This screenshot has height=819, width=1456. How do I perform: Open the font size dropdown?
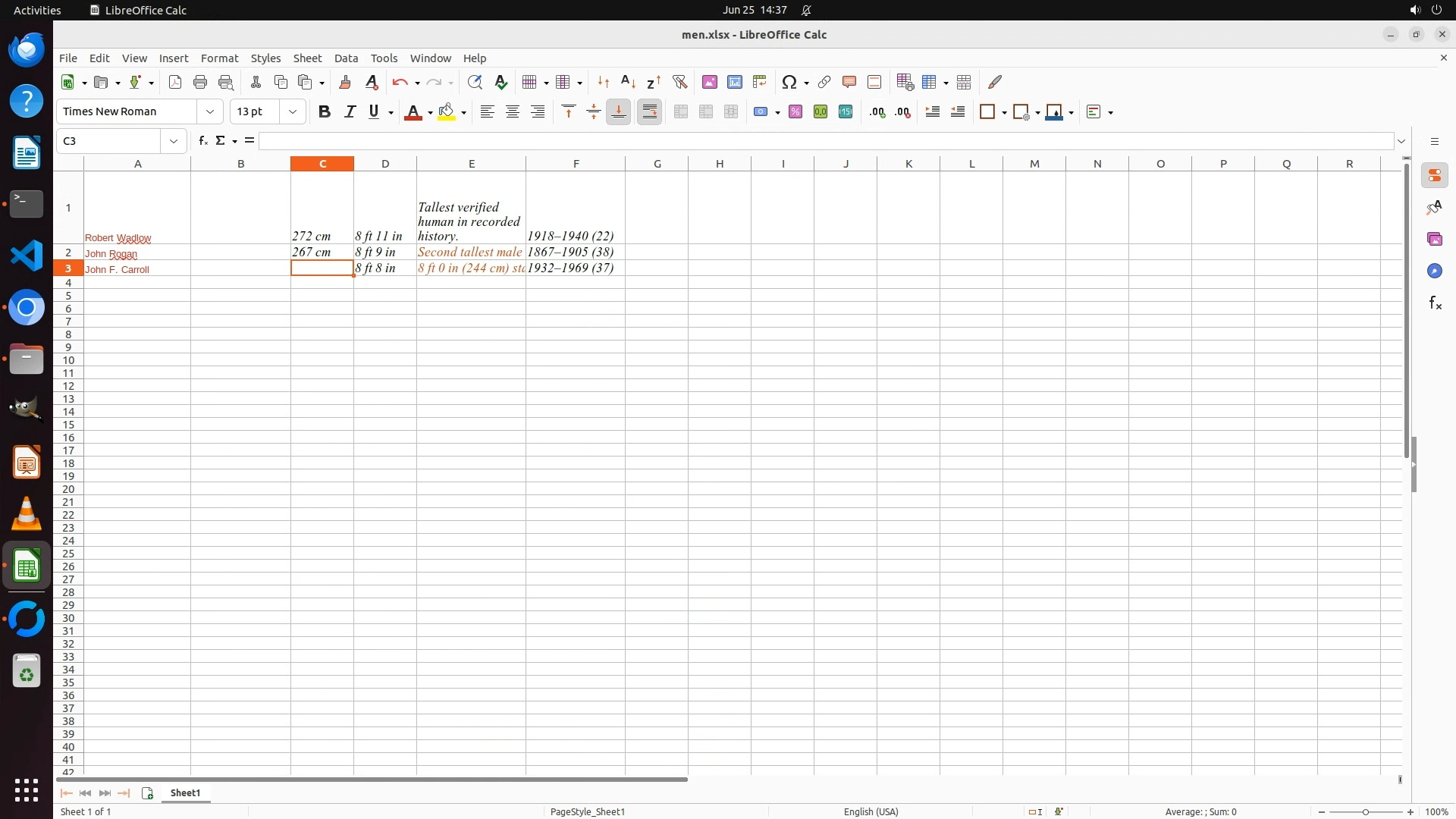[292, 112]
